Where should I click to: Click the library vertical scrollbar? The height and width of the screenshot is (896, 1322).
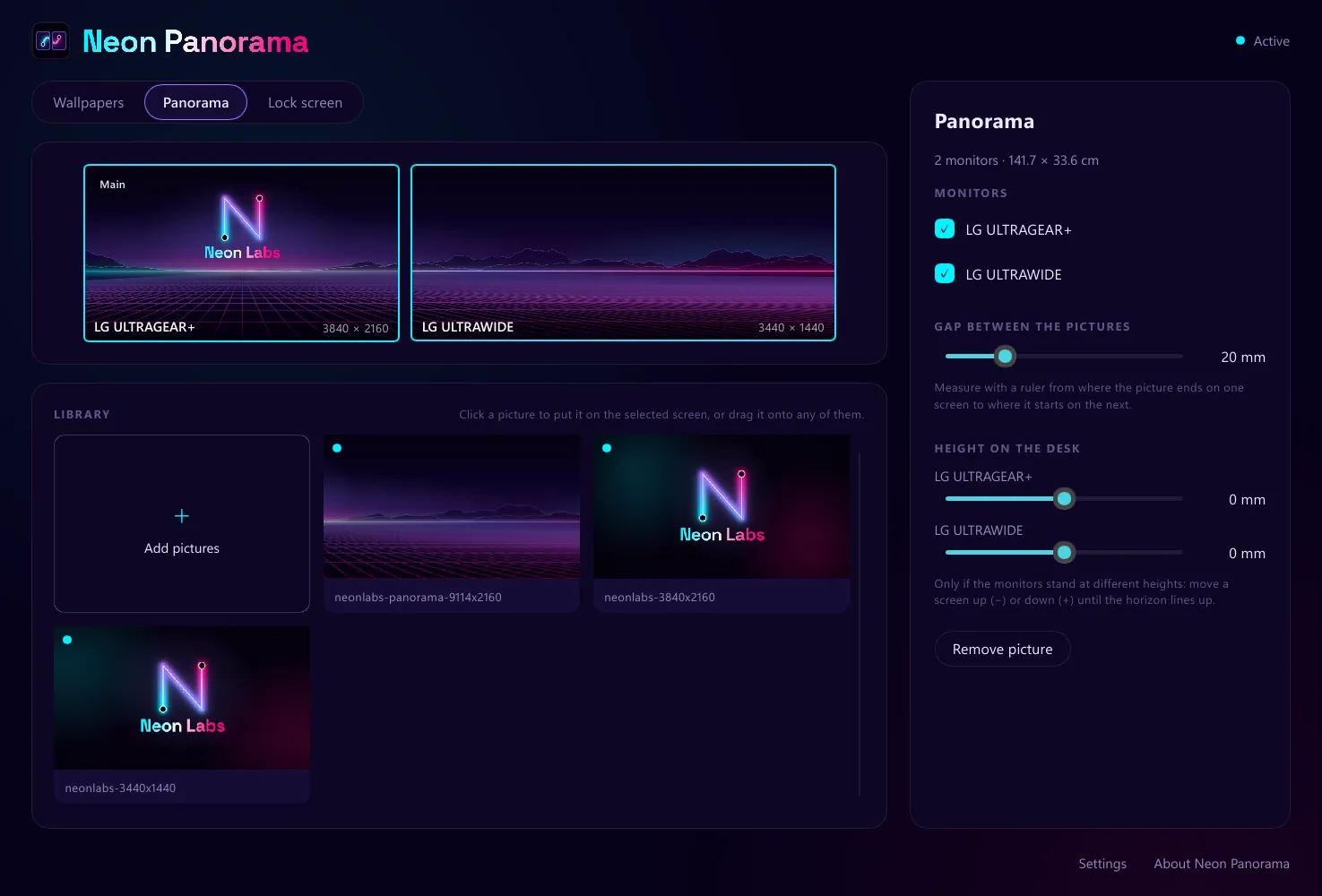(x=860, y=624)
